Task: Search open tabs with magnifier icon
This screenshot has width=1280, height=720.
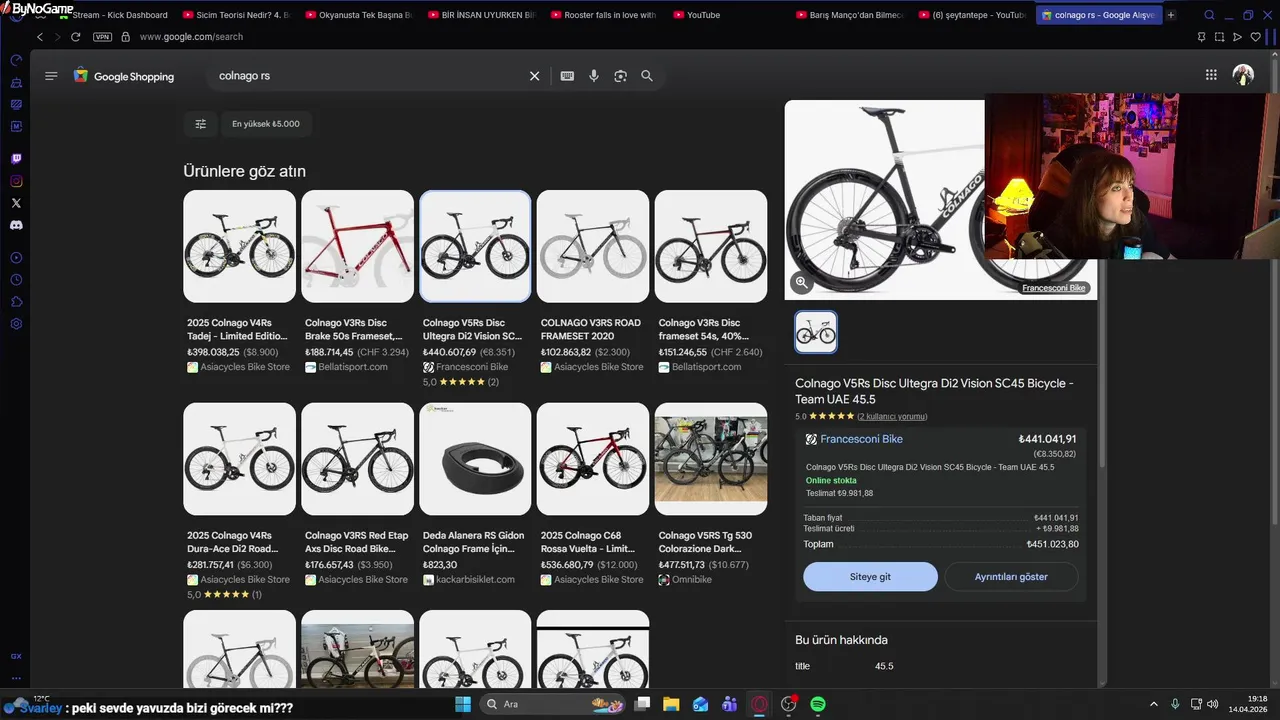Action: (1209, 15)
